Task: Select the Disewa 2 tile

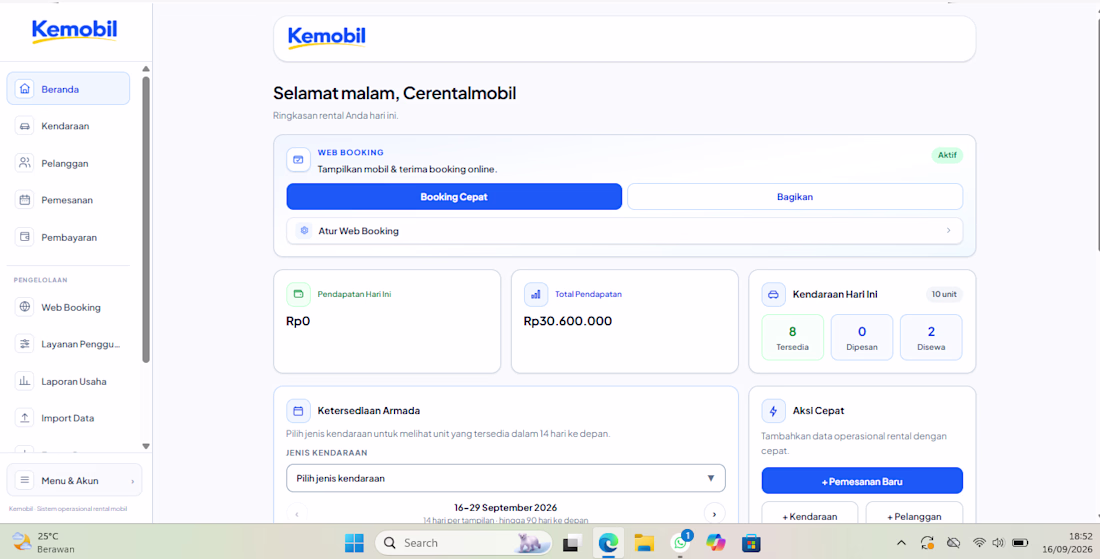Action: pos(931,337)
